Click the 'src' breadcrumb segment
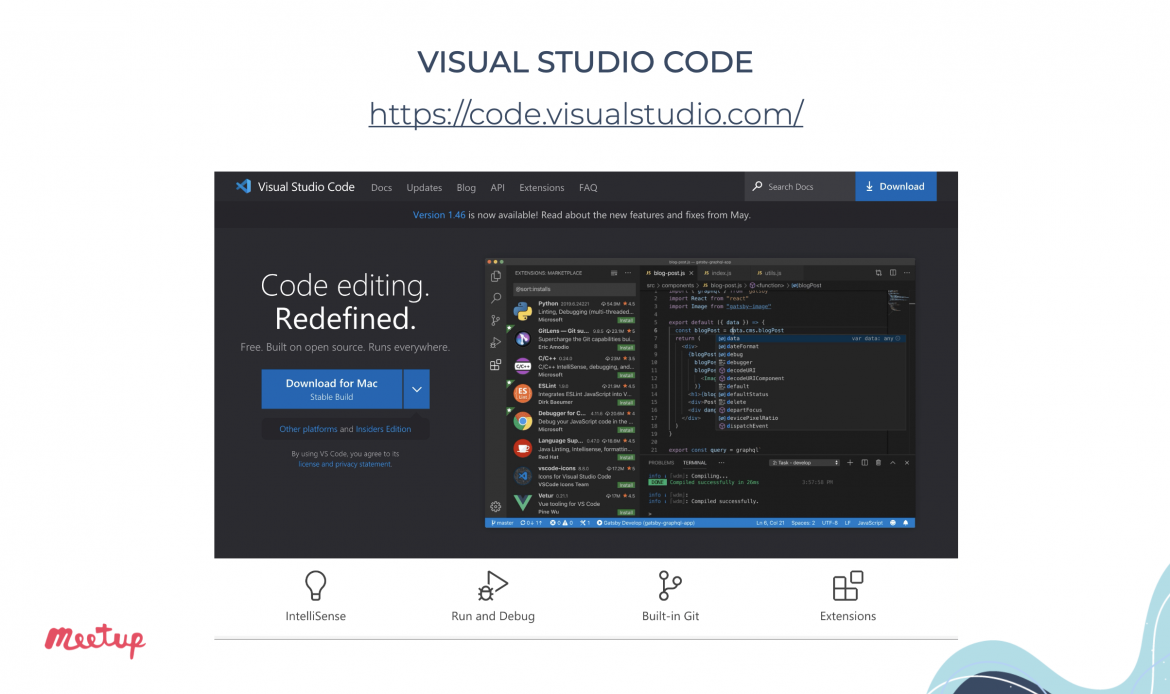The height and width of the screenshot is (694, 1170). click(x=651, y=285)
